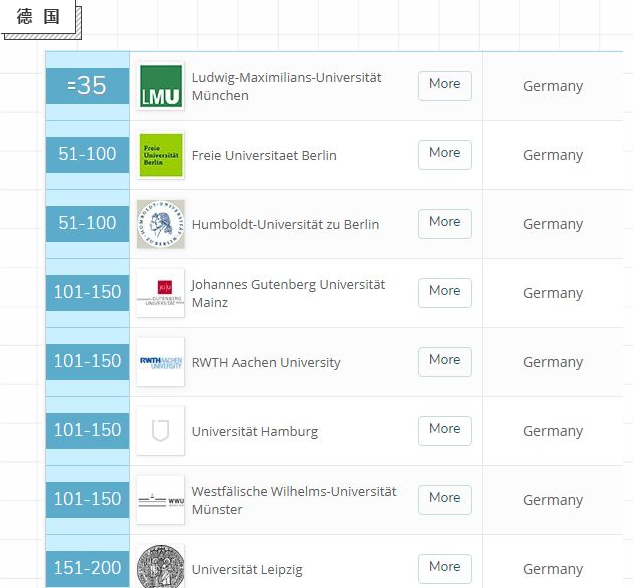Click the LMU München logo
This screenshot has width=633, height=588.
pos(161,86)
